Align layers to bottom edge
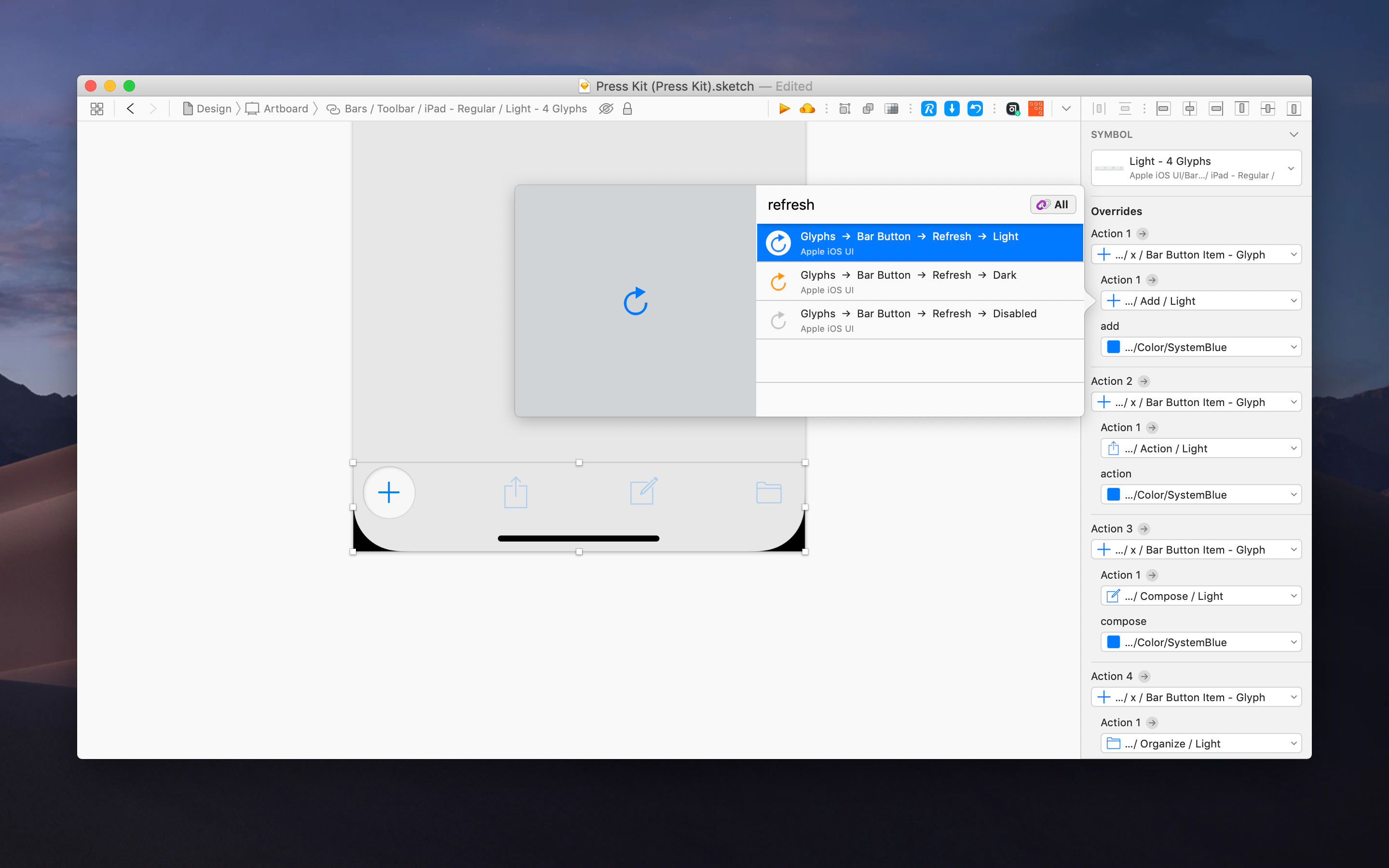Screen dimensions: 1389x868 [1294, 108]
